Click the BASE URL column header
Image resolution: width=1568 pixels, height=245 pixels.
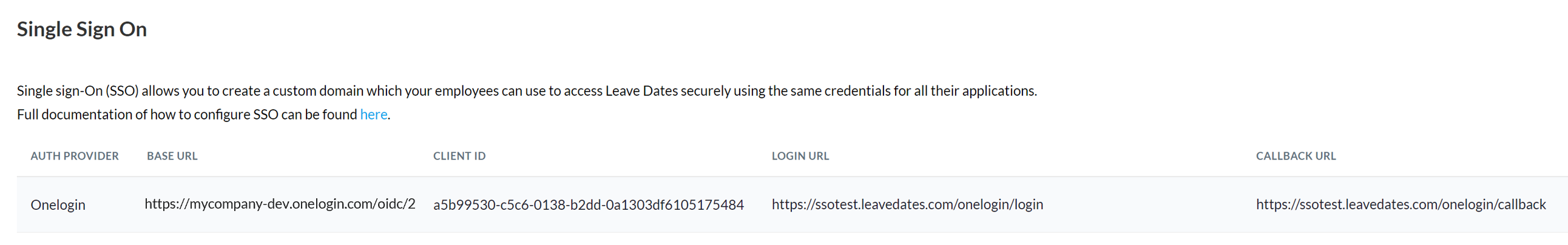(x=172, y=156)
